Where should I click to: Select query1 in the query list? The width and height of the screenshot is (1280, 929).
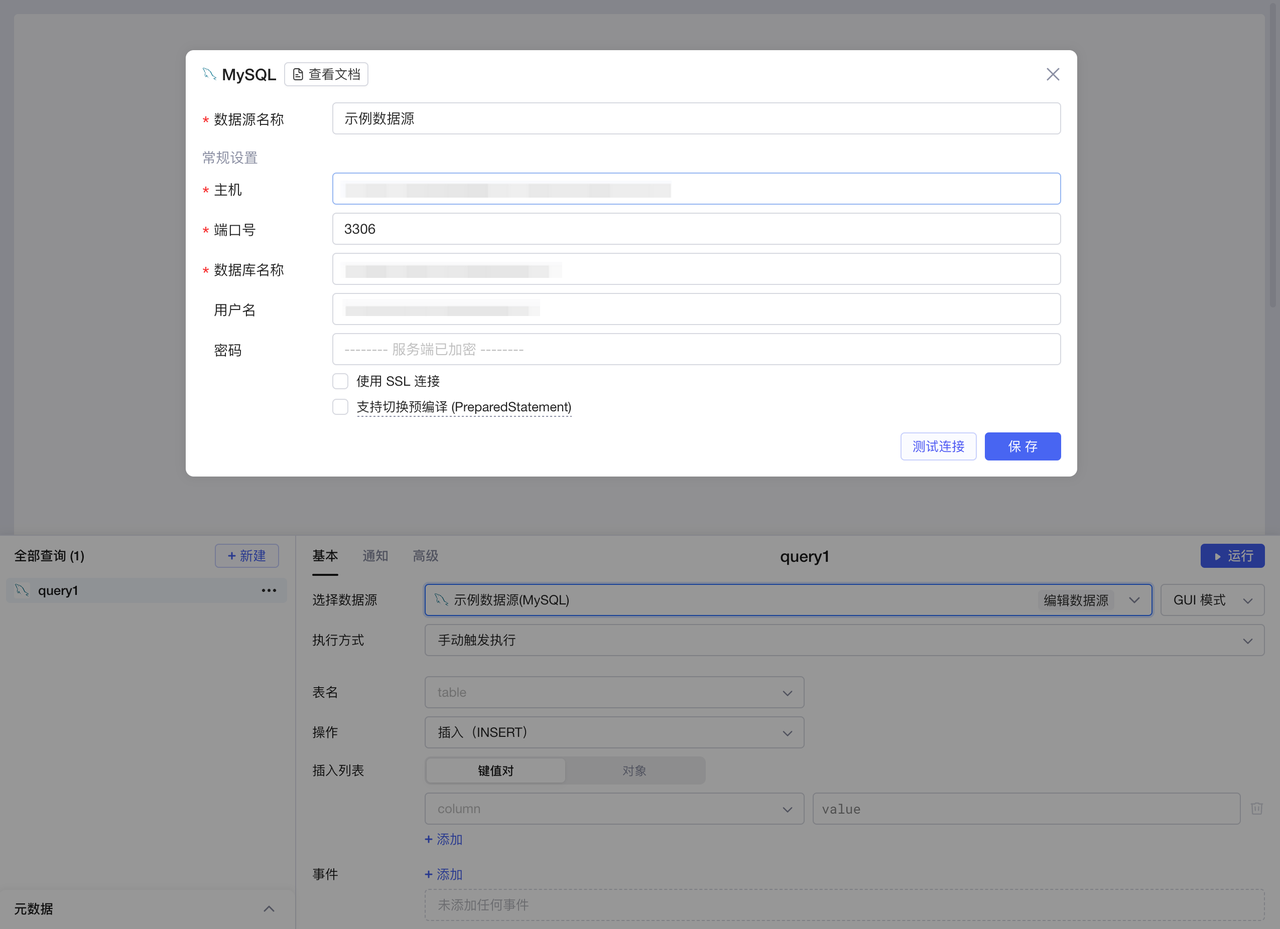coord(147,590)
